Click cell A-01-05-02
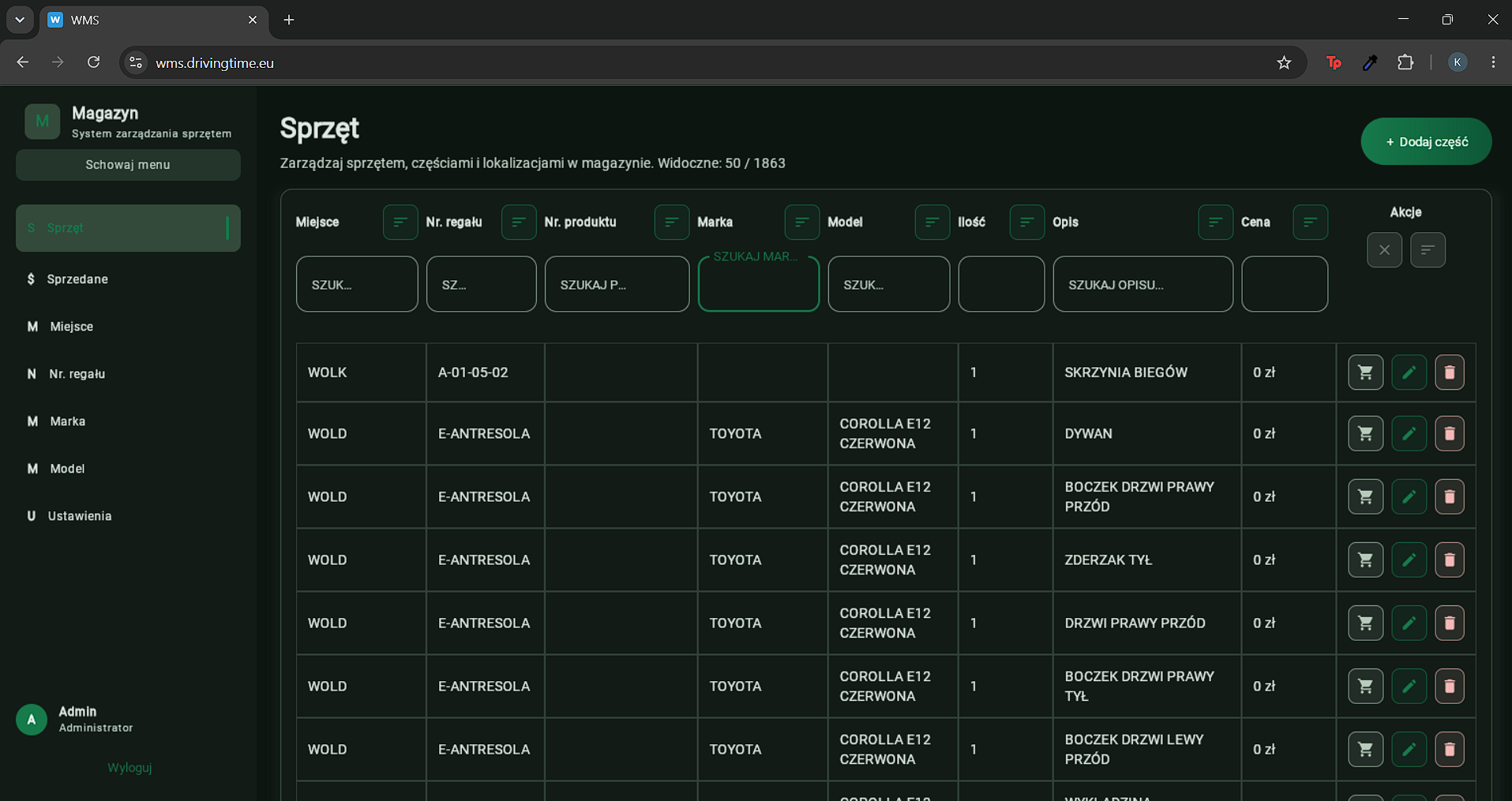The width and height of the screenshot is (1512, 801). [x=486, y=372]
